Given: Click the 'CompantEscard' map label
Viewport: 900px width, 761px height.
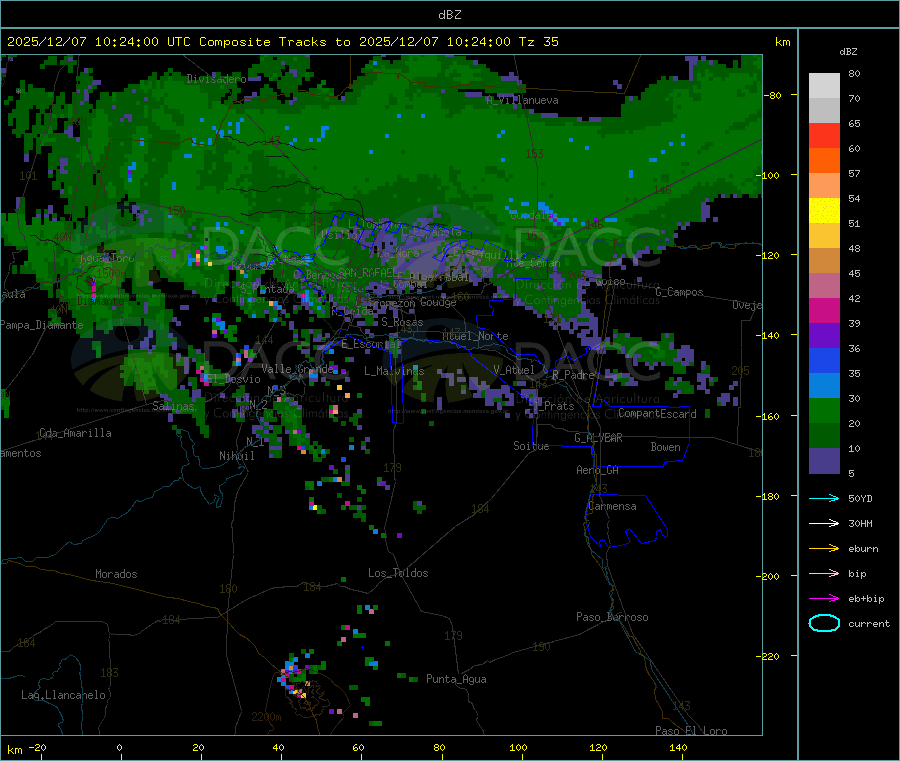Looking at the screenshot, I should coord(657,413).
